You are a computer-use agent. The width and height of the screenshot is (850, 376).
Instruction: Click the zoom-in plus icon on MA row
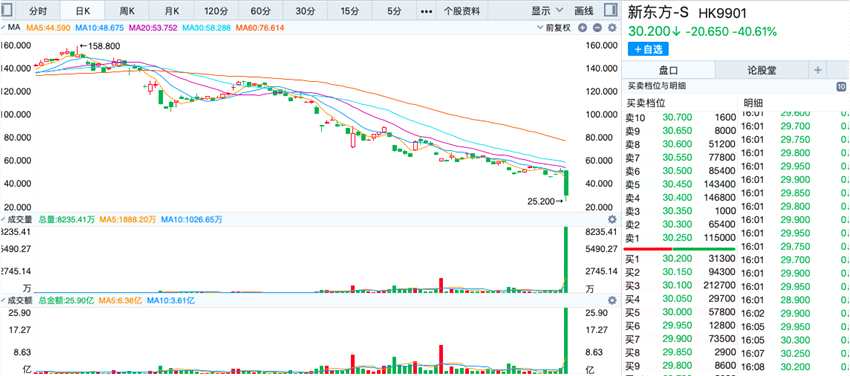point(582,28)
